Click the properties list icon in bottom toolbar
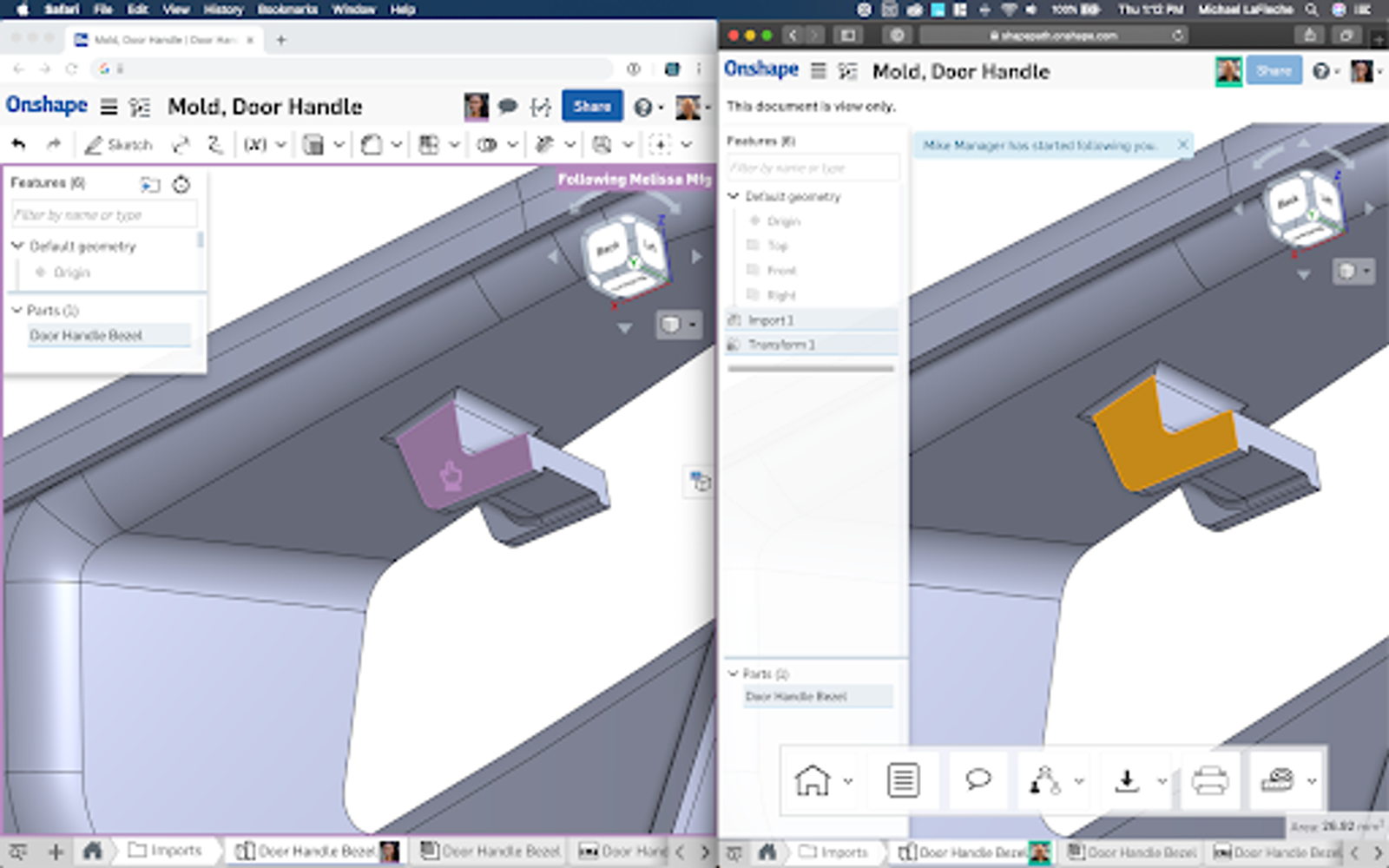This screenshot has width=1389, height=868. tap(903, 780)
